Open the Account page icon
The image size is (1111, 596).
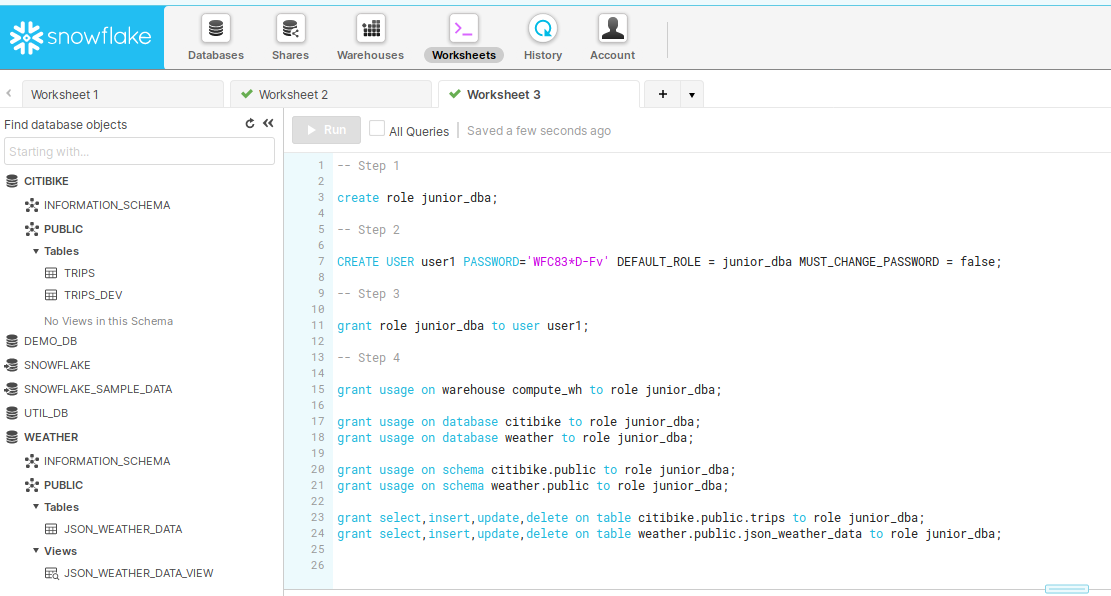pyautogui.click(x=612, y=29)
